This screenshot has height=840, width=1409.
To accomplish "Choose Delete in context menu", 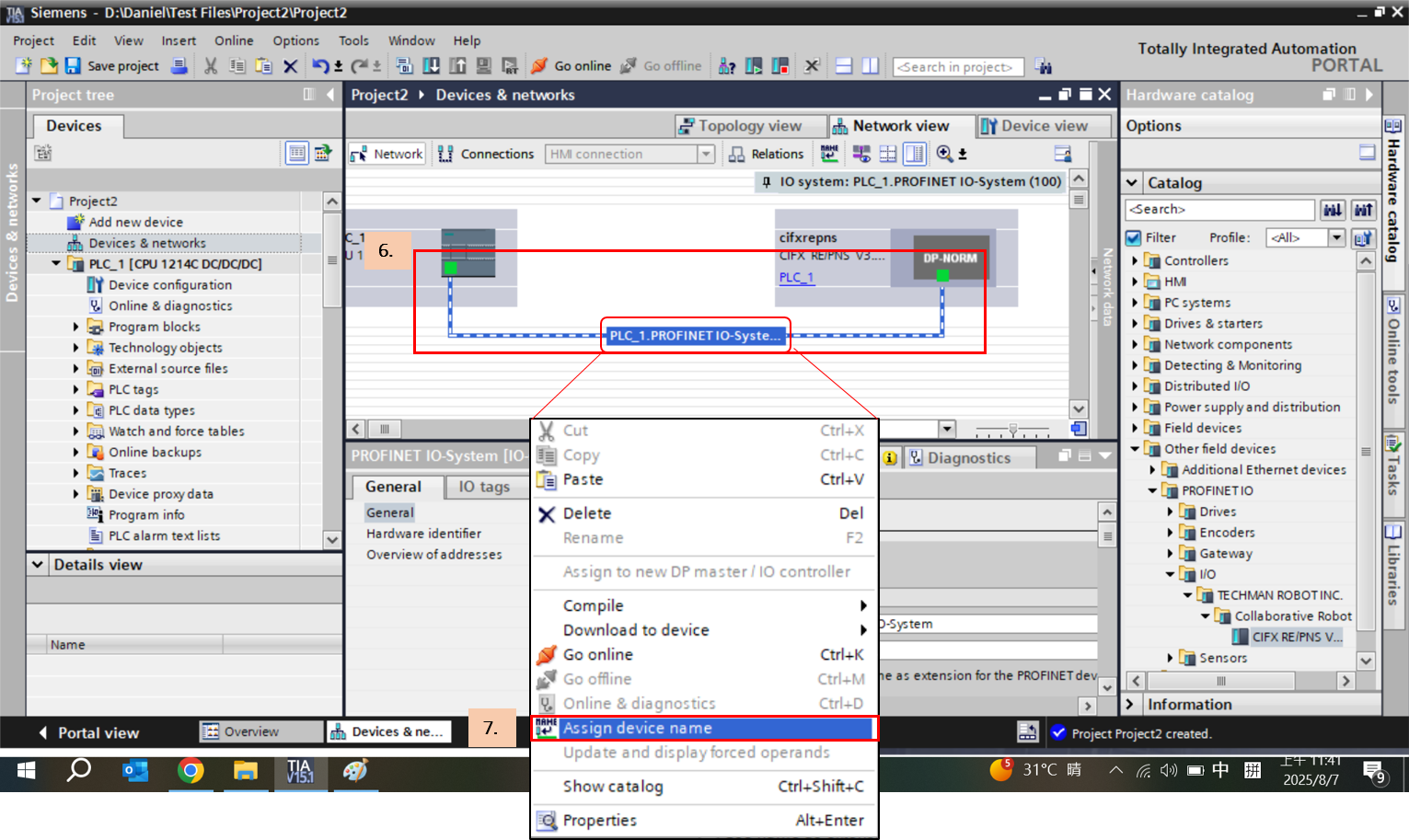I will point(704,513).
